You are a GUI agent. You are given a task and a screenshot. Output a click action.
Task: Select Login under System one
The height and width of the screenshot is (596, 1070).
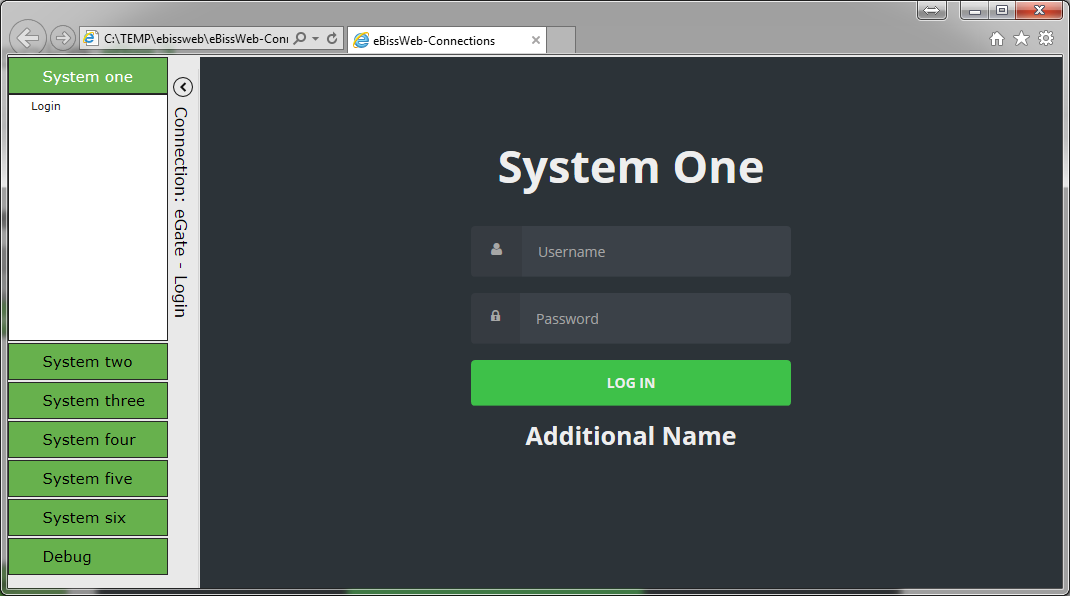click(x=46, y=106)
